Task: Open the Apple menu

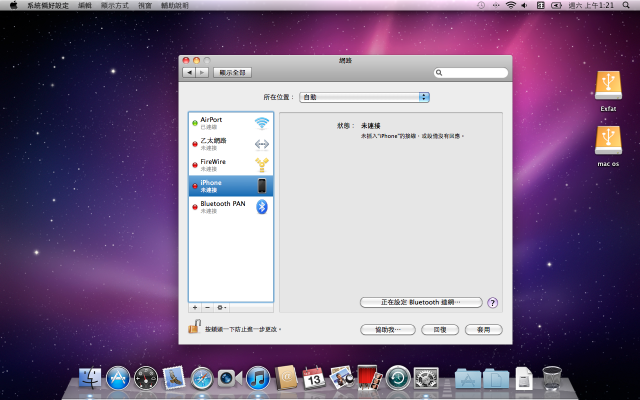Action: click(x=13, y=5)
